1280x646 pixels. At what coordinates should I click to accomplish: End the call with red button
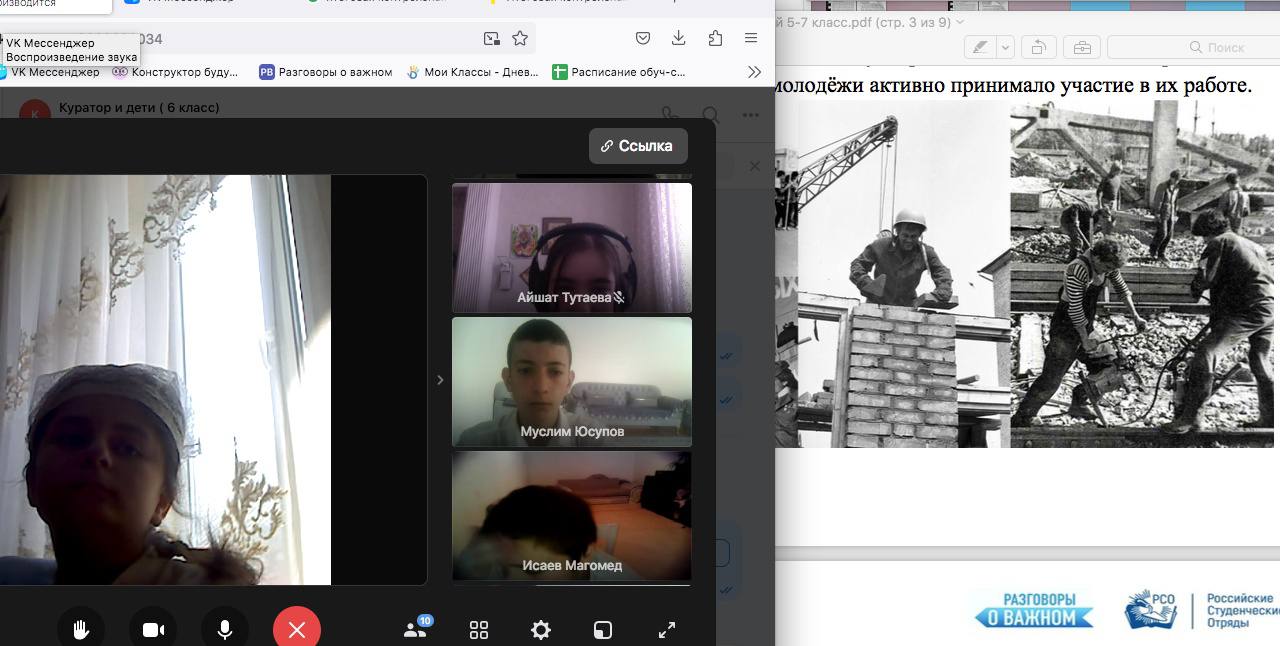click(x=297, y=629)
